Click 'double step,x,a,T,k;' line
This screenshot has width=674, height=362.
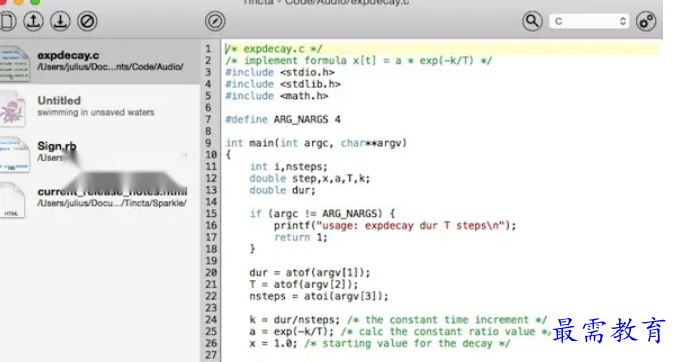point(309,178)
